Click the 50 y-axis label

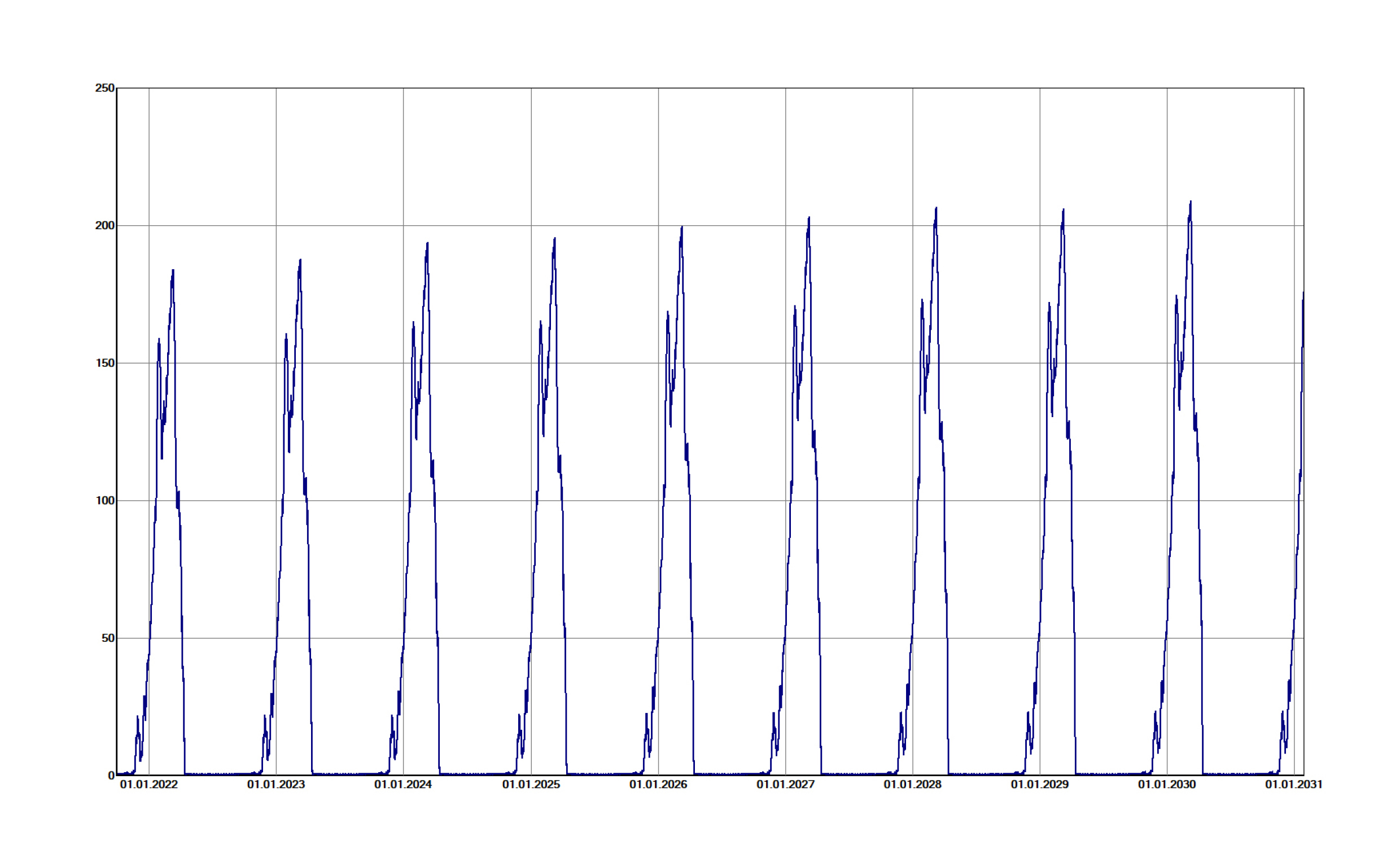(x=107, y=639)
